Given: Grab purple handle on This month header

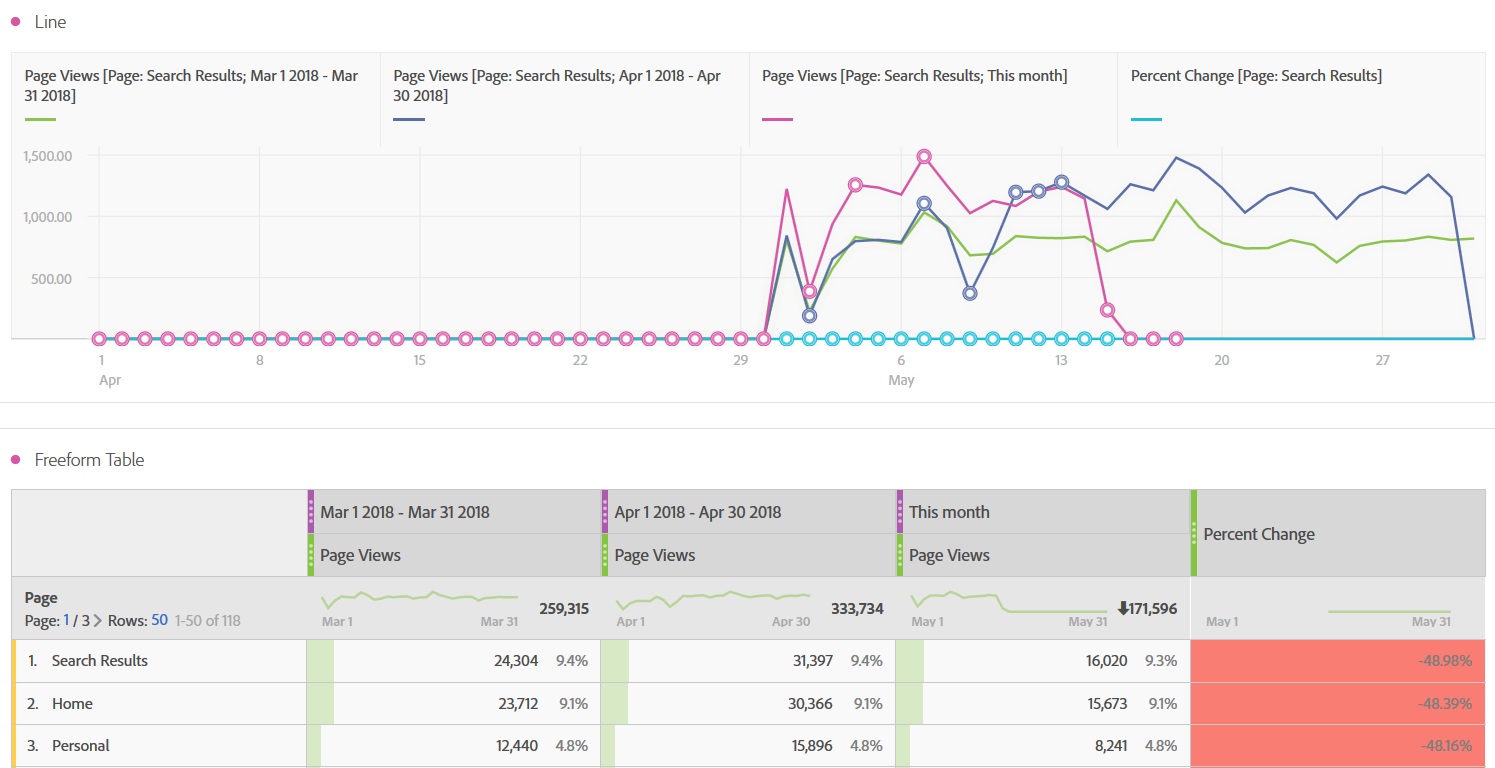Looking at the screenshot, I should pos(900,511).
